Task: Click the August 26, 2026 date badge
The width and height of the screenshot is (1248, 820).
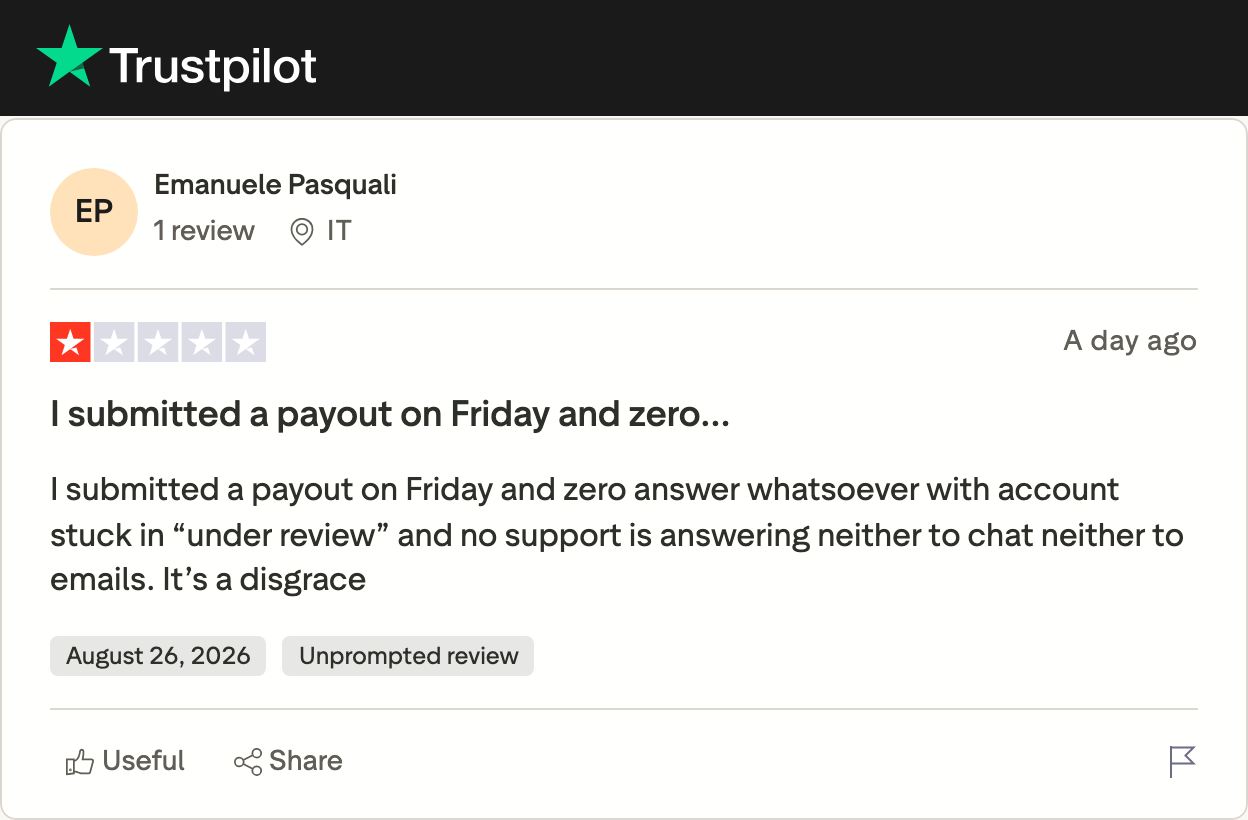Action: tap(158, 656)
